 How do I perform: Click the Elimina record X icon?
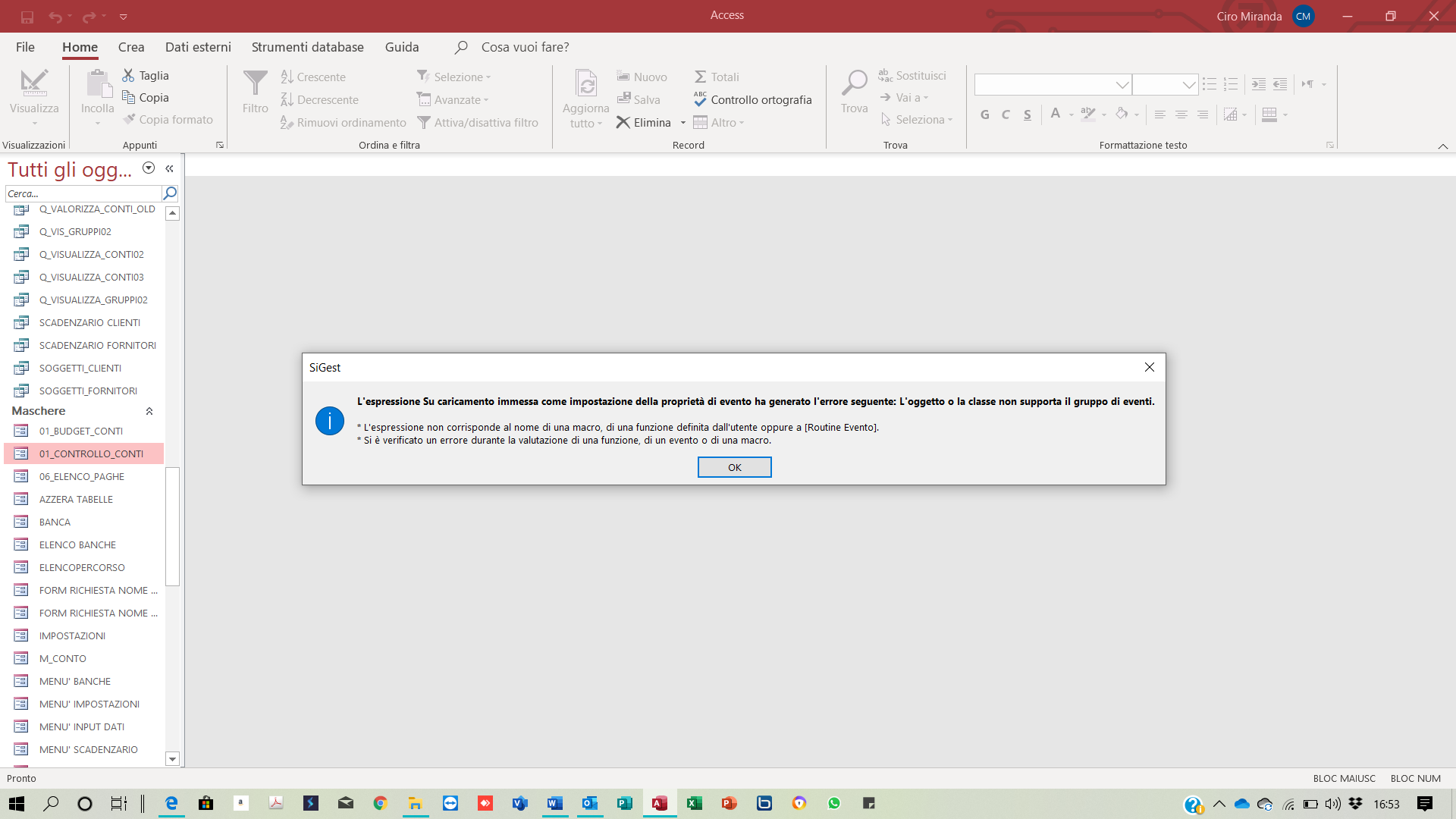(623, 122)
